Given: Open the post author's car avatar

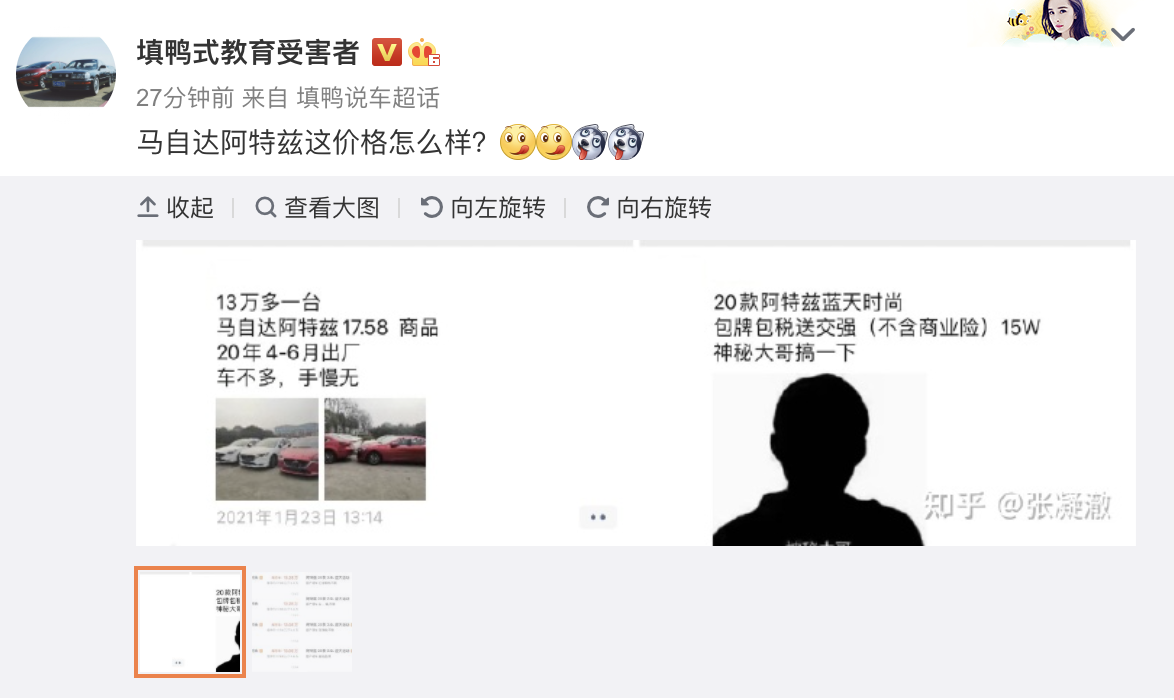Looking at the screenshot, I should pyautogui.click(x=66, y=72).
